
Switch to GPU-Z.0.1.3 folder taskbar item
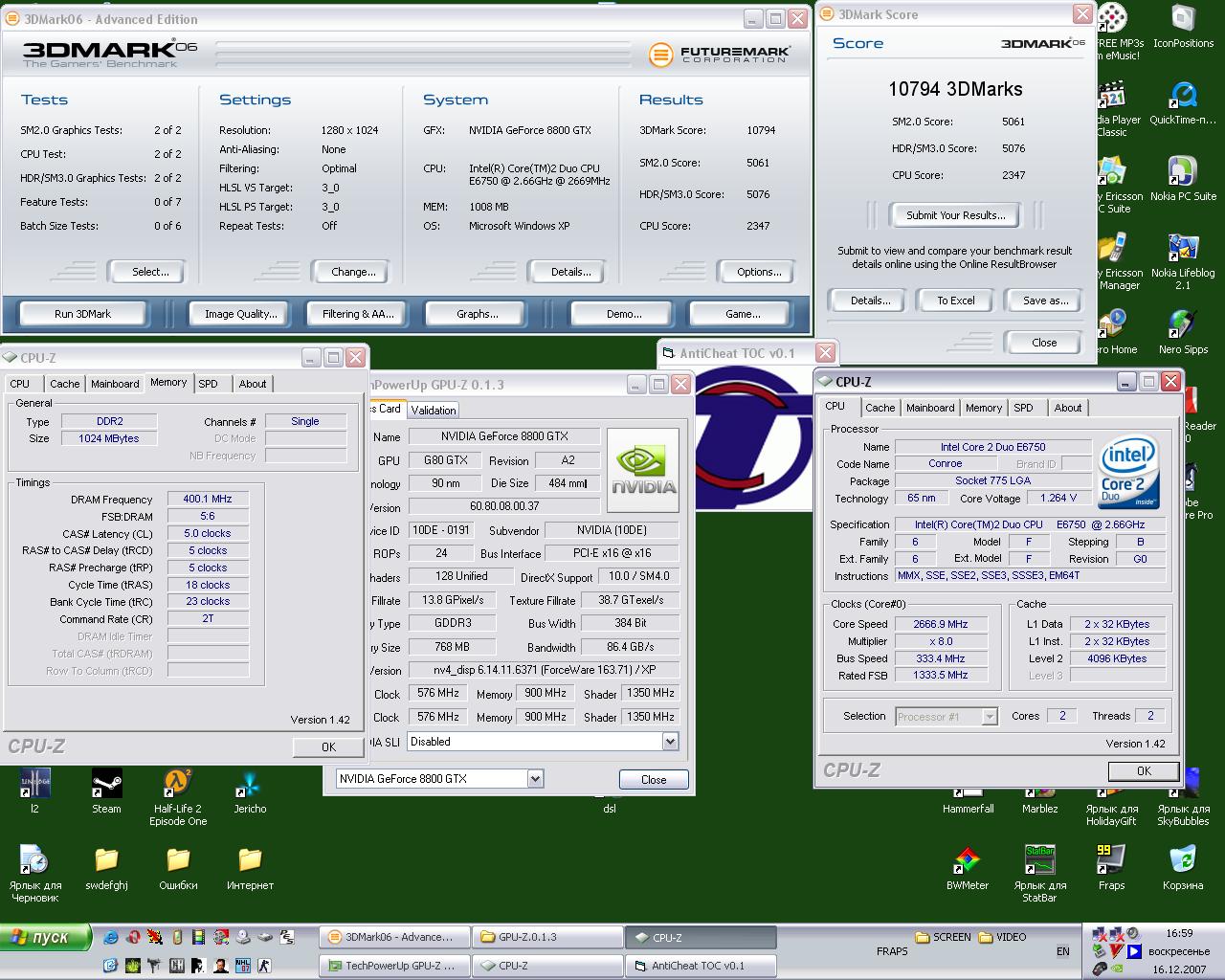click(548, 937)
